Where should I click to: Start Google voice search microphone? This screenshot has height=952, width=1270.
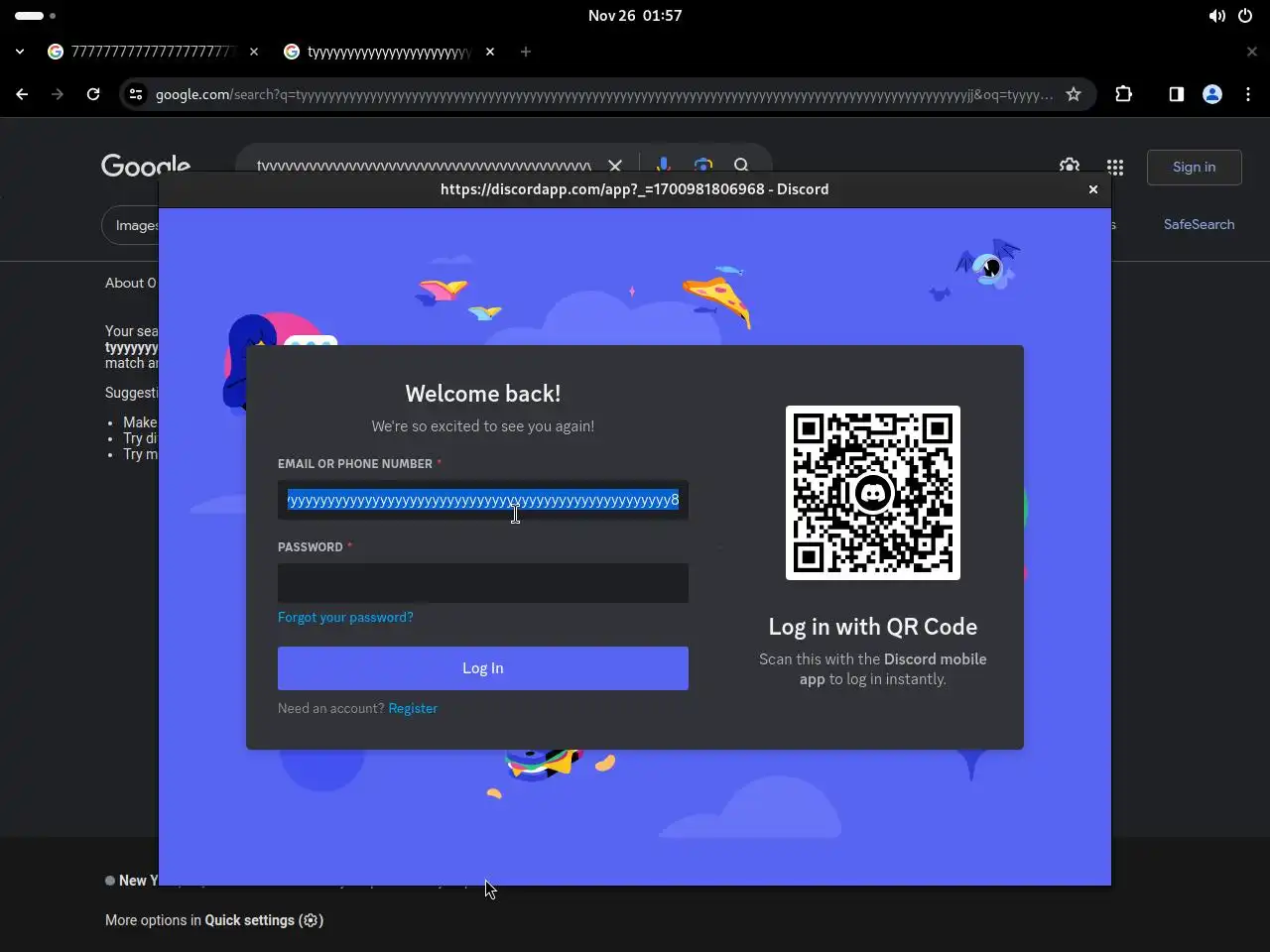tap(663, 165)
